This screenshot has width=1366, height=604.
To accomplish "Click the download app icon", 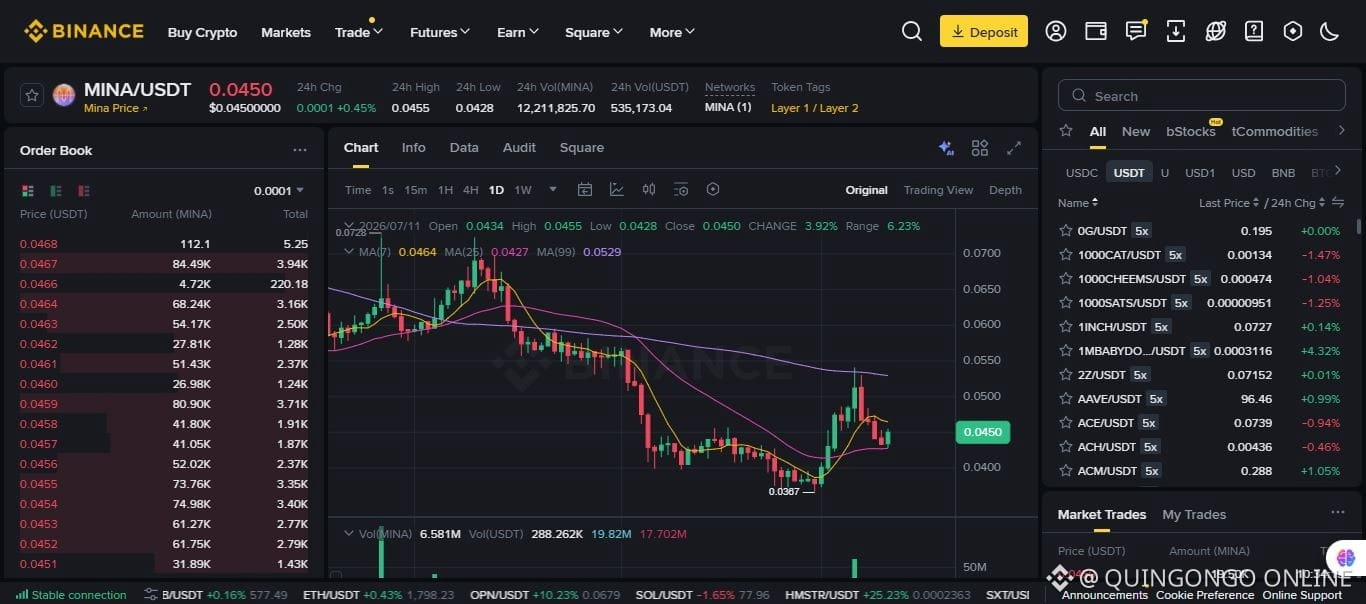I will point(1176,31).
